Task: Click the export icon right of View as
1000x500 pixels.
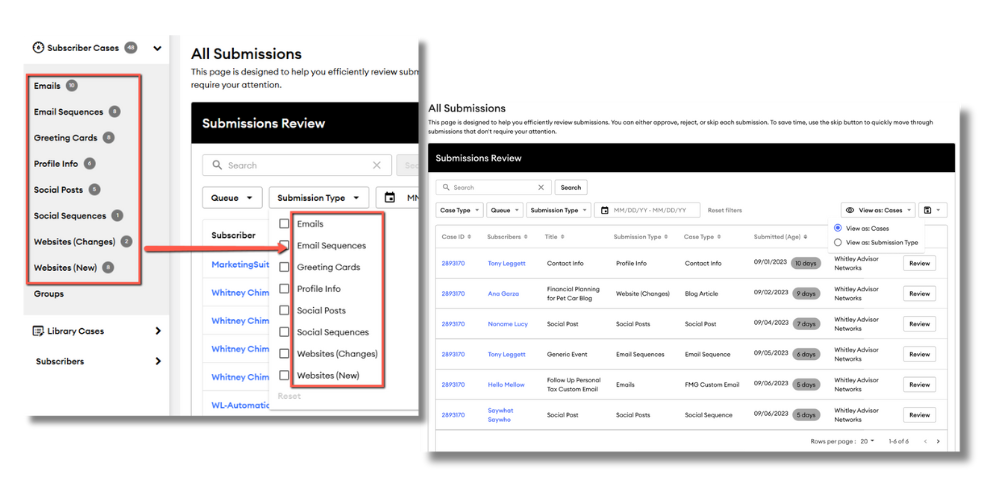Action: click(929, 210)
